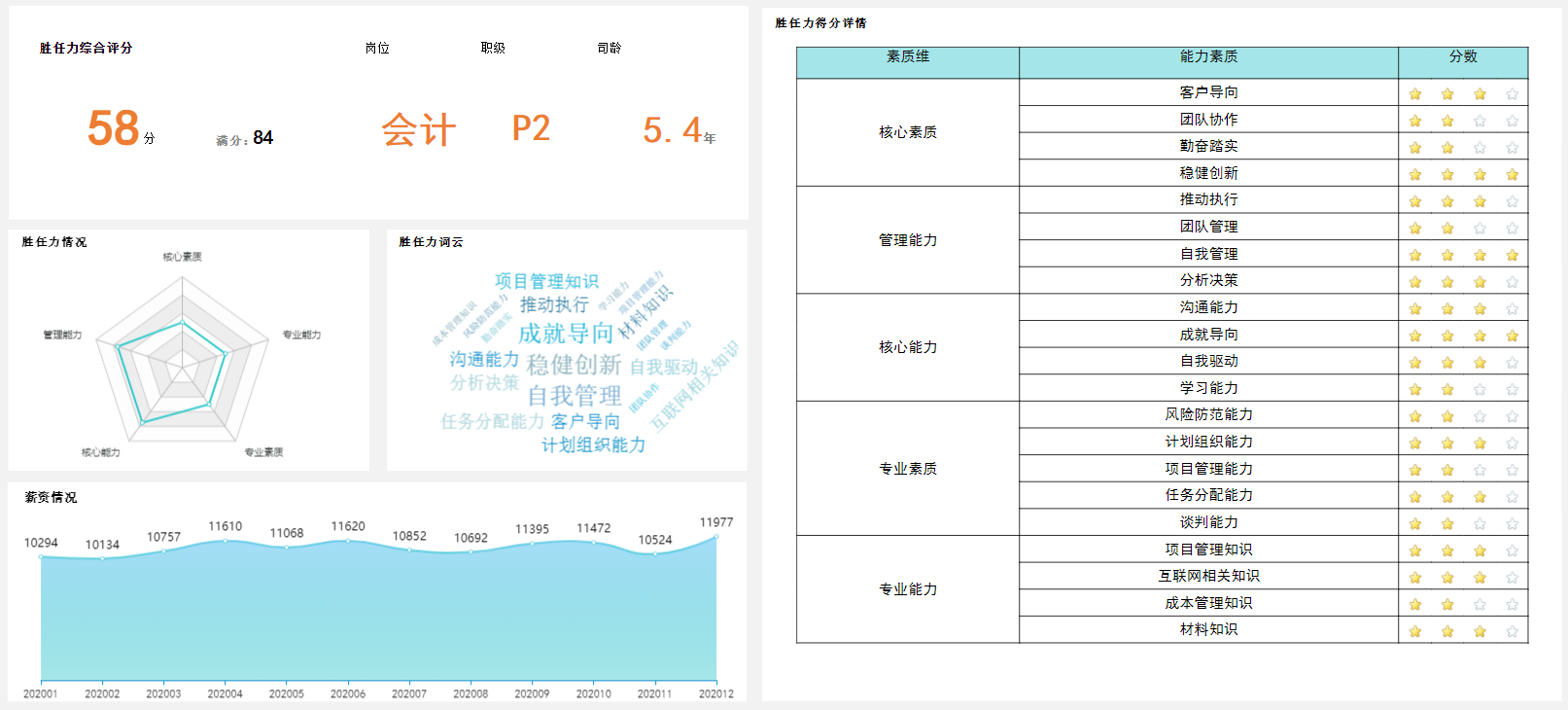This screenshot has height=710, width=1568.
Task: Click the 会计 position value
Action: 418,129
